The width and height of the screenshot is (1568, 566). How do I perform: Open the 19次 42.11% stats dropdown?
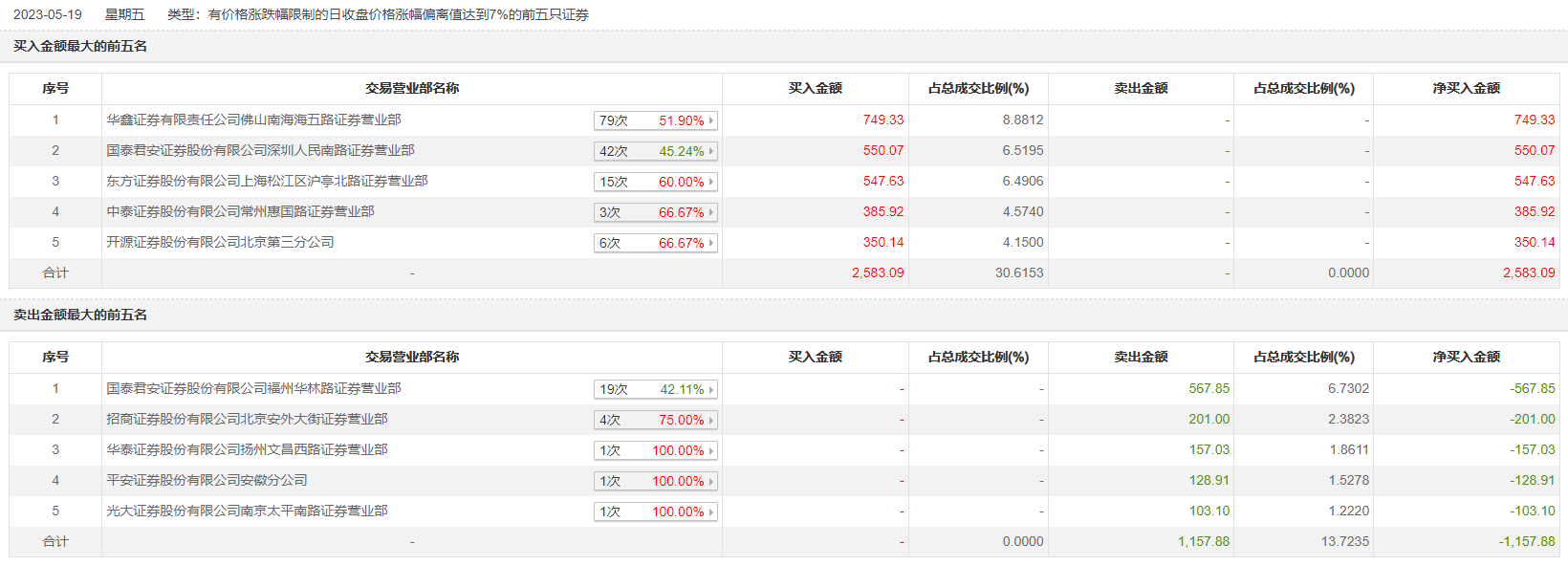[655, 389]
